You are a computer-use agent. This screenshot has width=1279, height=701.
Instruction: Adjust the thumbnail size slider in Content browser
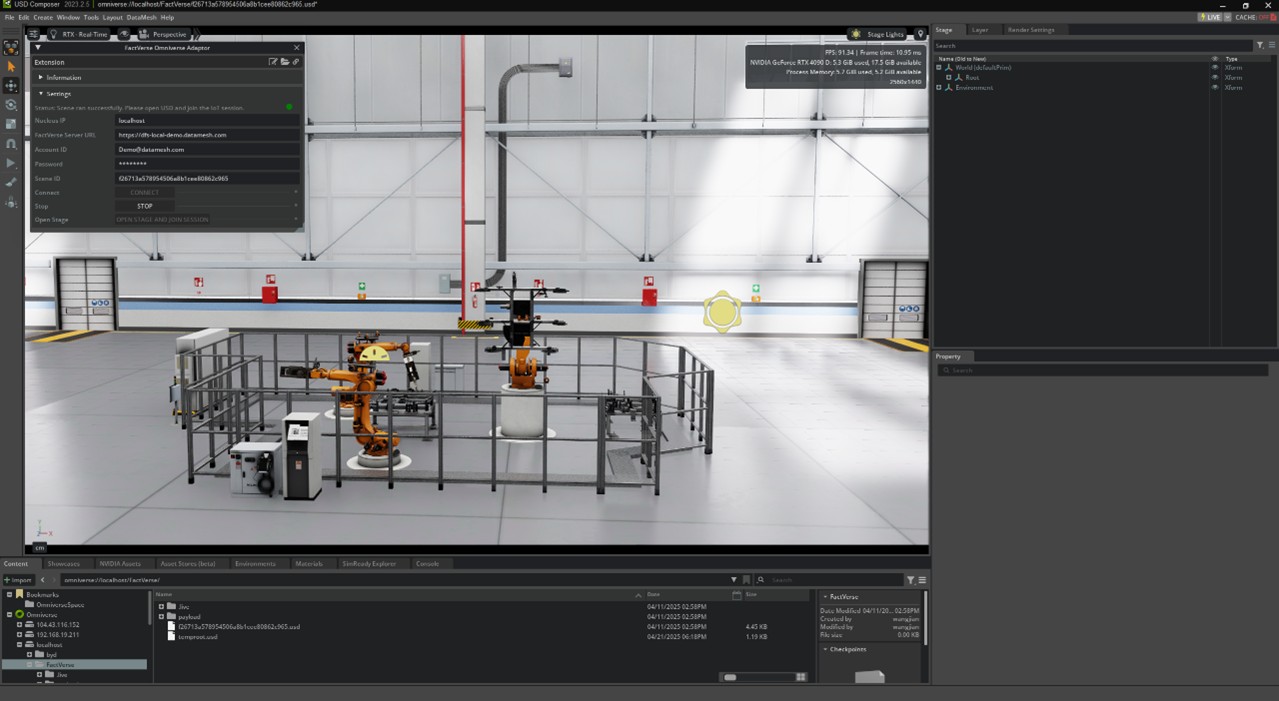(731, 677)
